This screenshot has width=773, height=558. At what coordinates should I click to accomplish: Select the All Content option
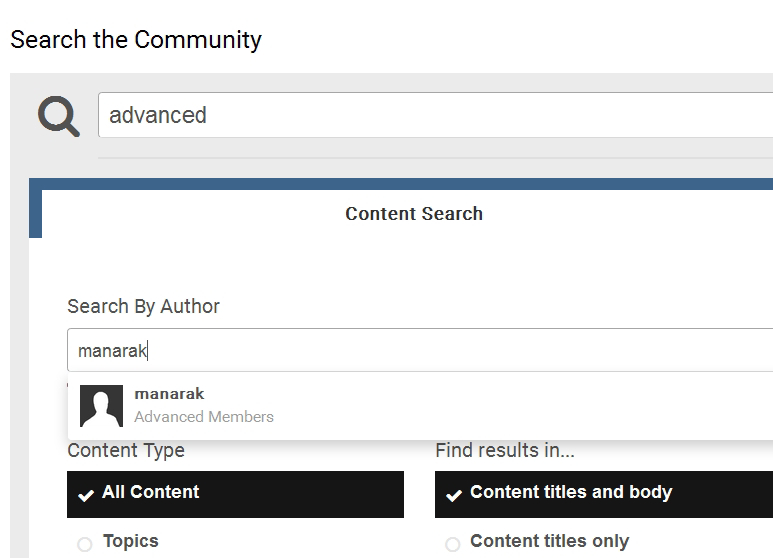[235, 494]
